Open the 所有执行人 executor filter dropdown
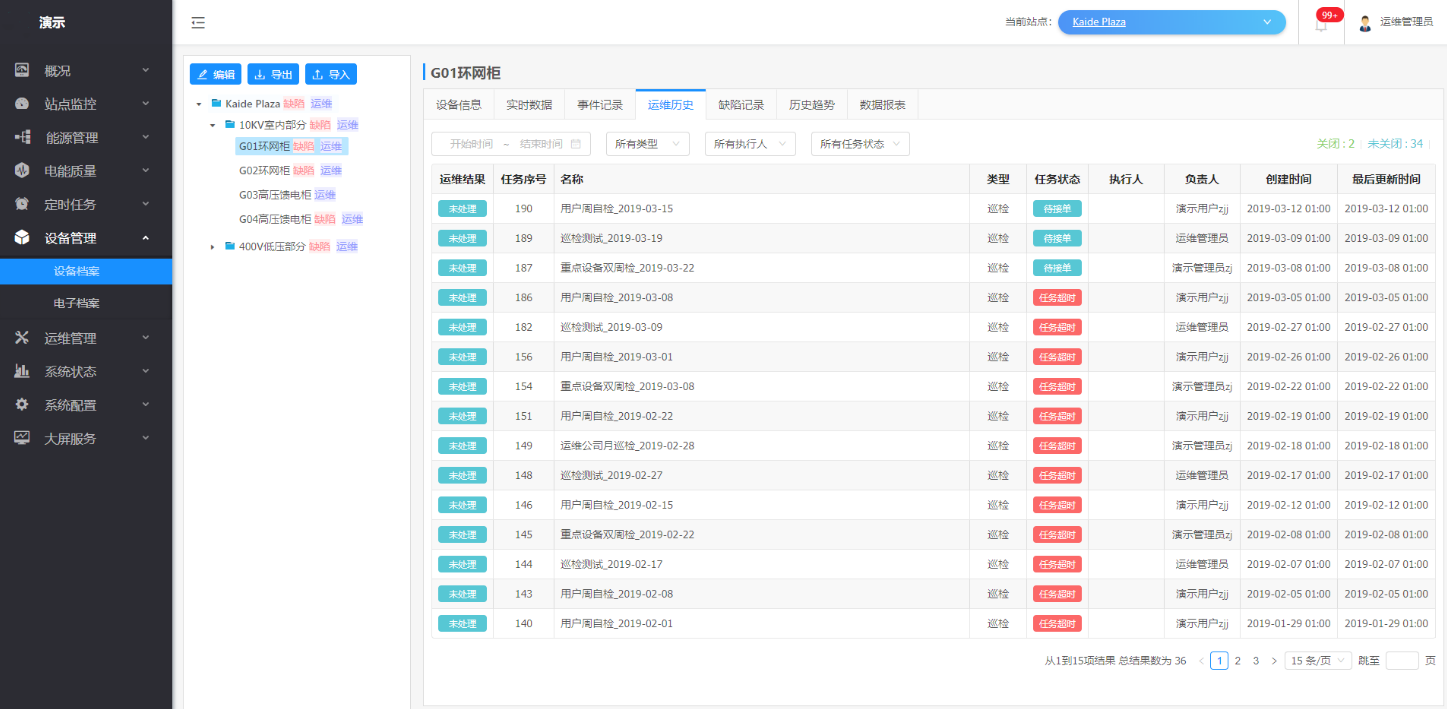The height and width of the screenshot is (709, 1447). pyautogui.click(x=749, y=144)
